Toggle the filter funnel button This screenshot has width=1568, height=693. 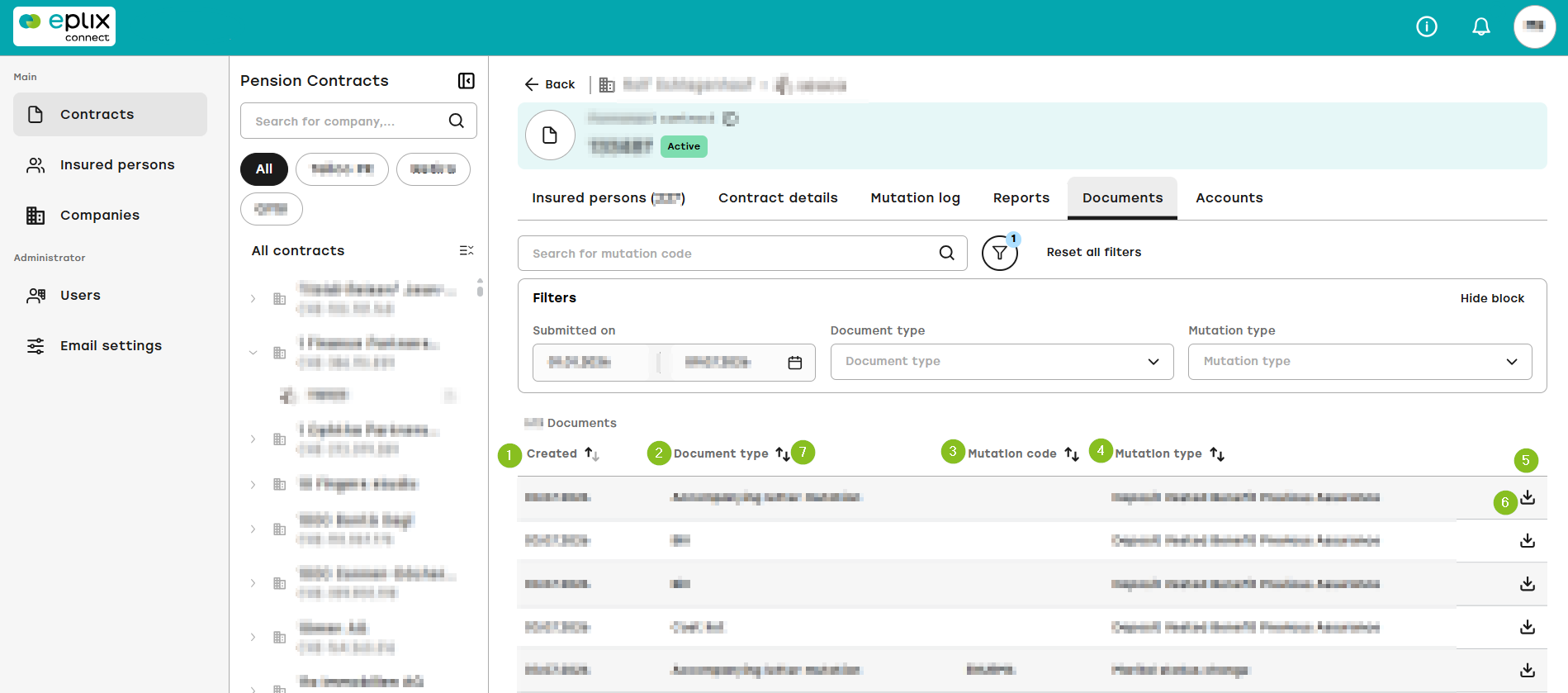(x=999, y=253)
